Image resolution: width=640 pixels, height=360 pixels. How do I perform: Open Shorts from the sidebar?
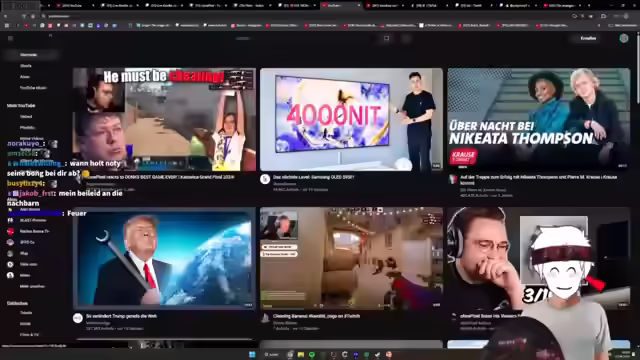pos(26,66)
